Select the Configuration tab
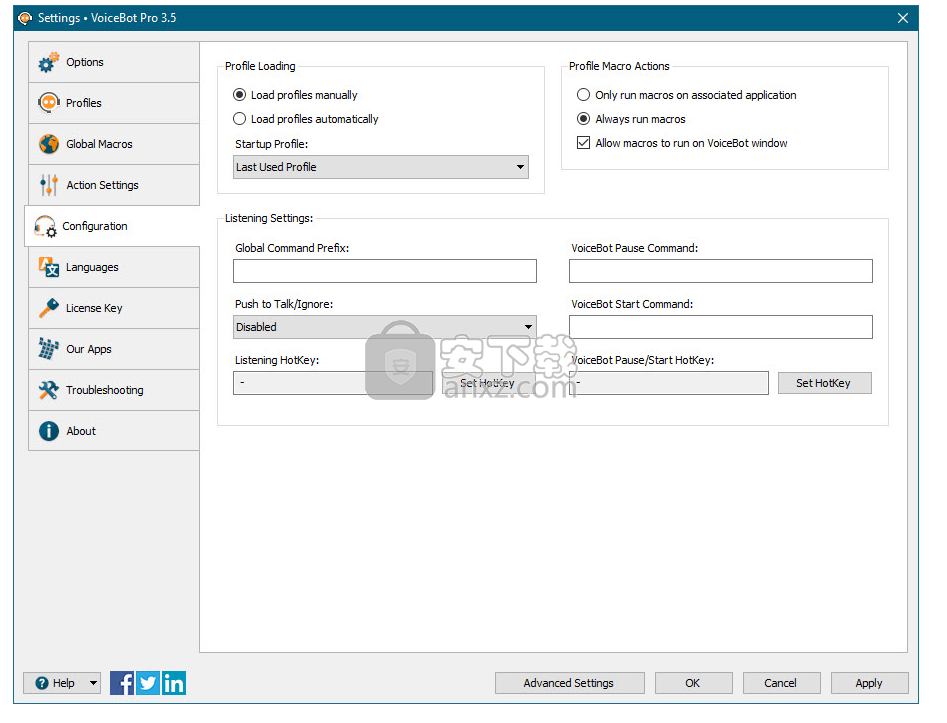The height and width of the screenshot is (723, 947). tap(112, 227)
